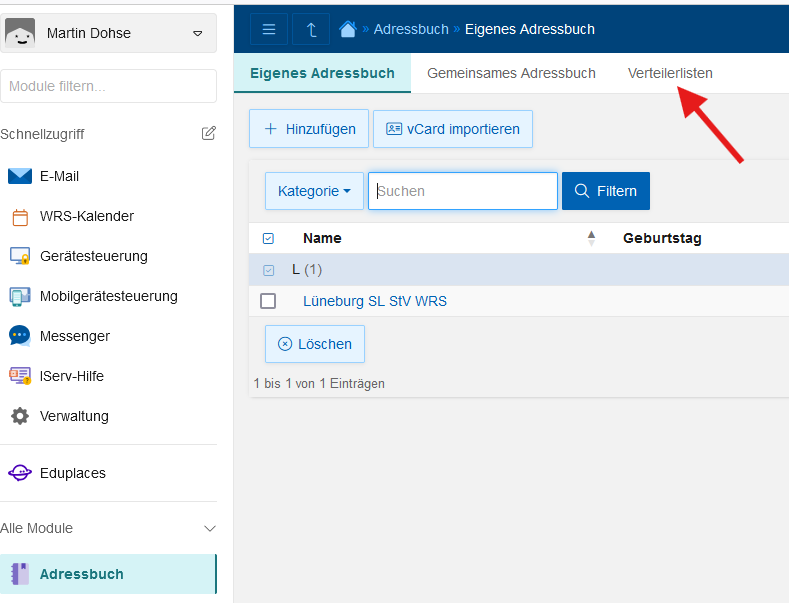Viewport: 789px width, 603px height.
Task: Collapse the Alle Module section
Action: [209, 528]
